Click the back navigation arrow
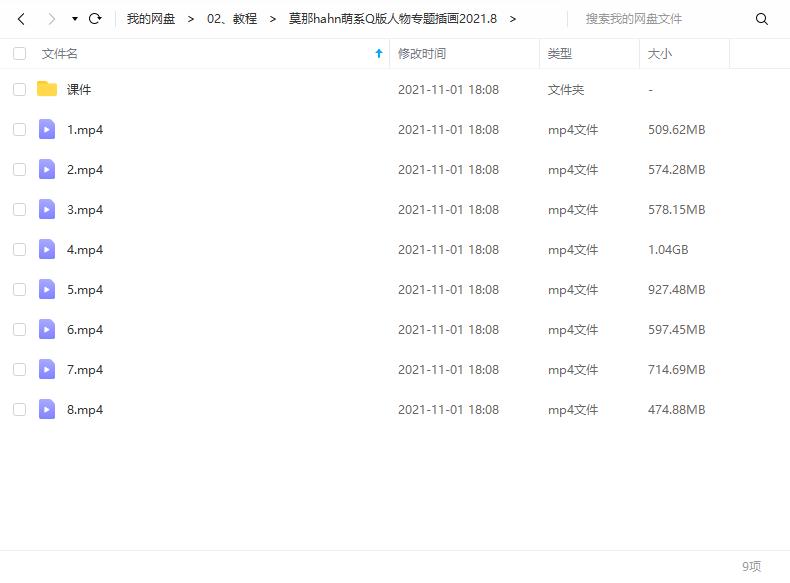 pyautogui.click(x=22, y=19)
